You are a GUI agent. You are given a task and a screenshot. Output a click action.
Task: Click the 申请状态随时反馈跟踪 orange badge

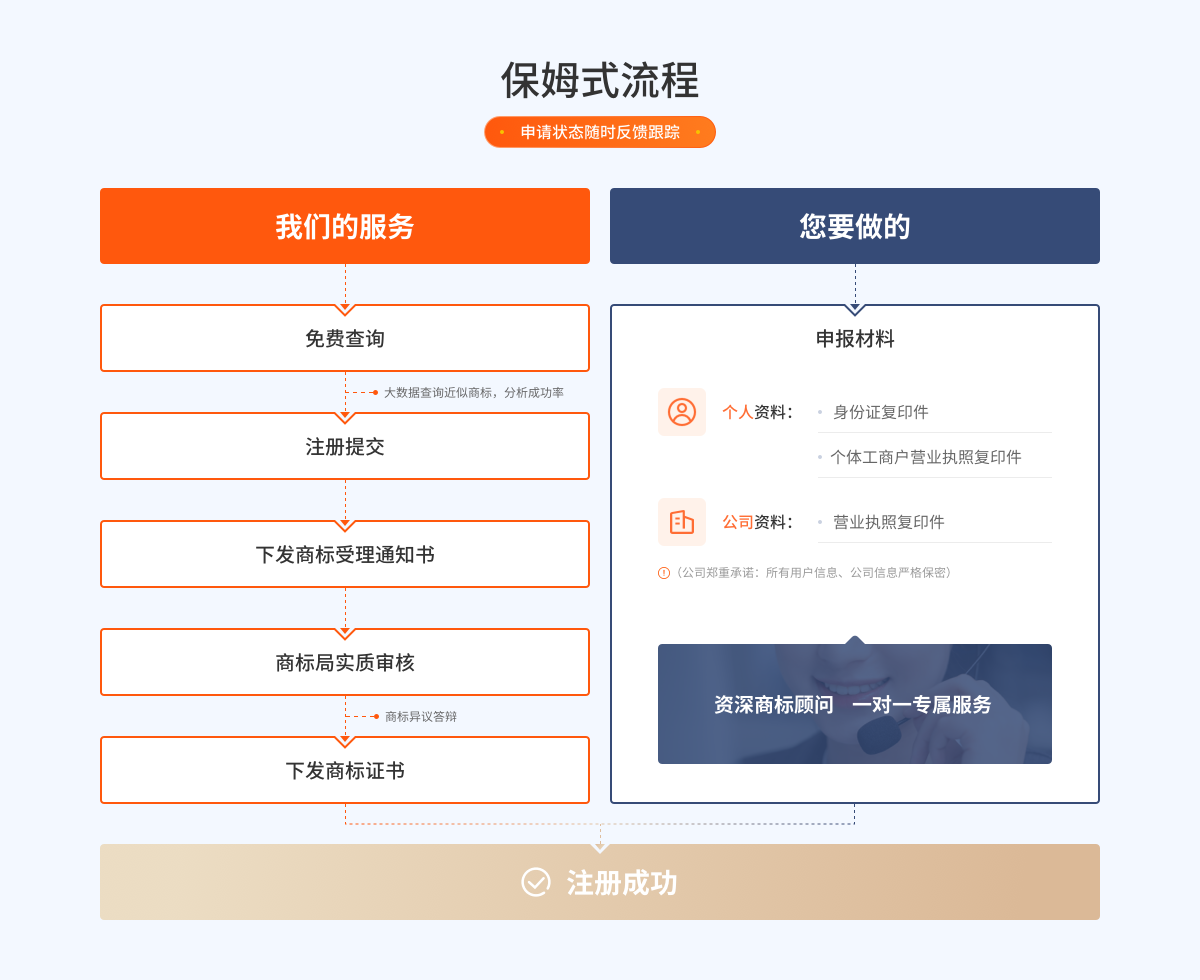pos(600,132)
